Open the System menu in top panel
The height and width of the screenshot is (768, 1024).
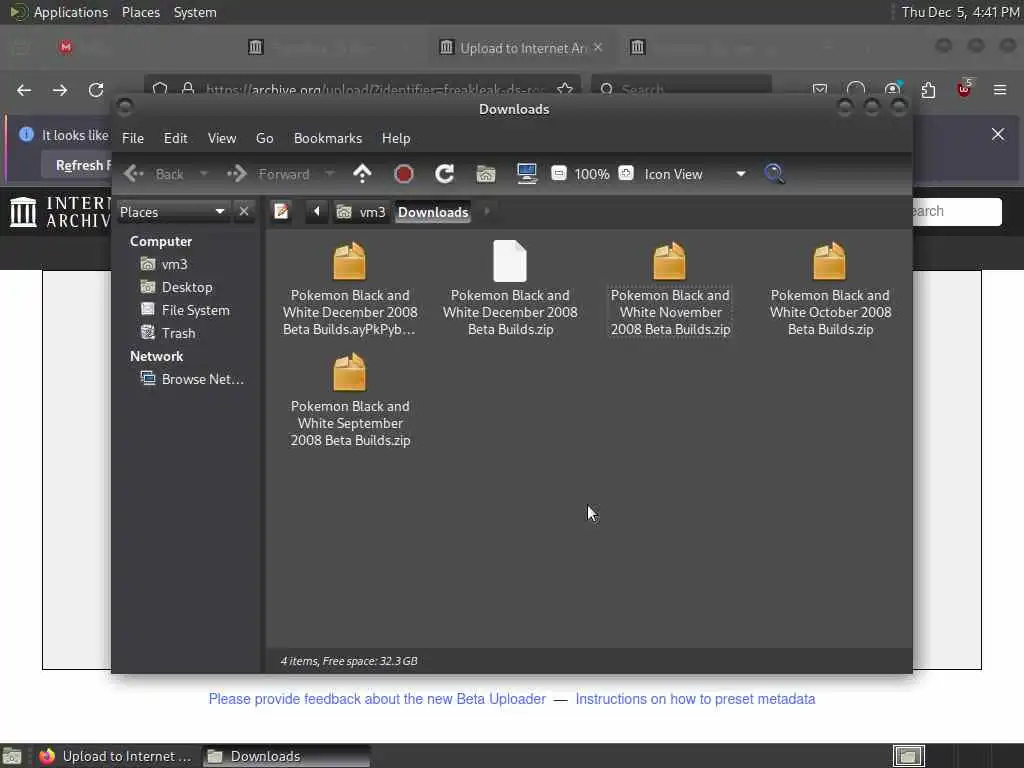195,12
